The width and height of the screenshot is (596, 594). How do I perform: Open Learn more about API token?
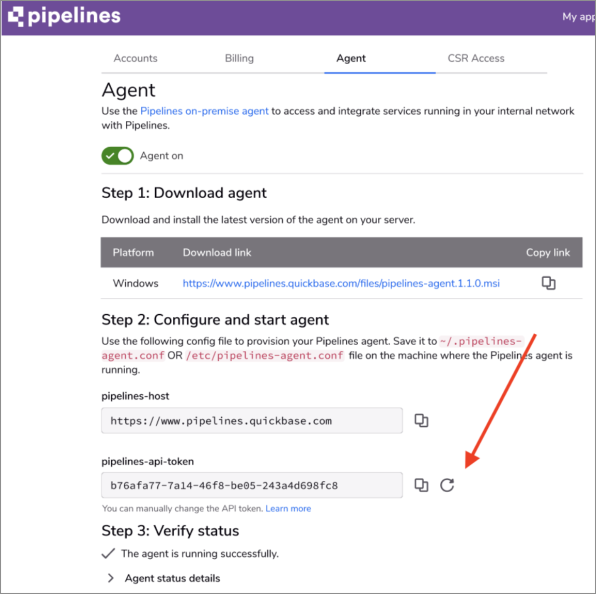coord(288,508)
